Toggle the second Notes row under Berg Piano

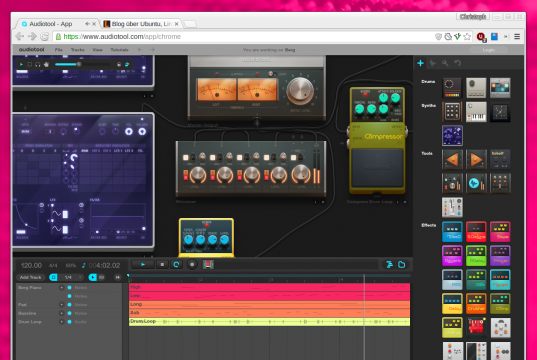click(x=70, y=296)
